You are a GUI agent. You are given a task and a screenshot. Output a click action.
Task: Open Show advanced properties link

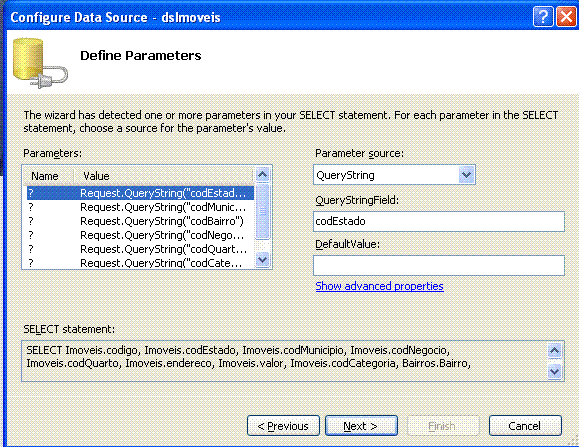[x=380, y=286]
